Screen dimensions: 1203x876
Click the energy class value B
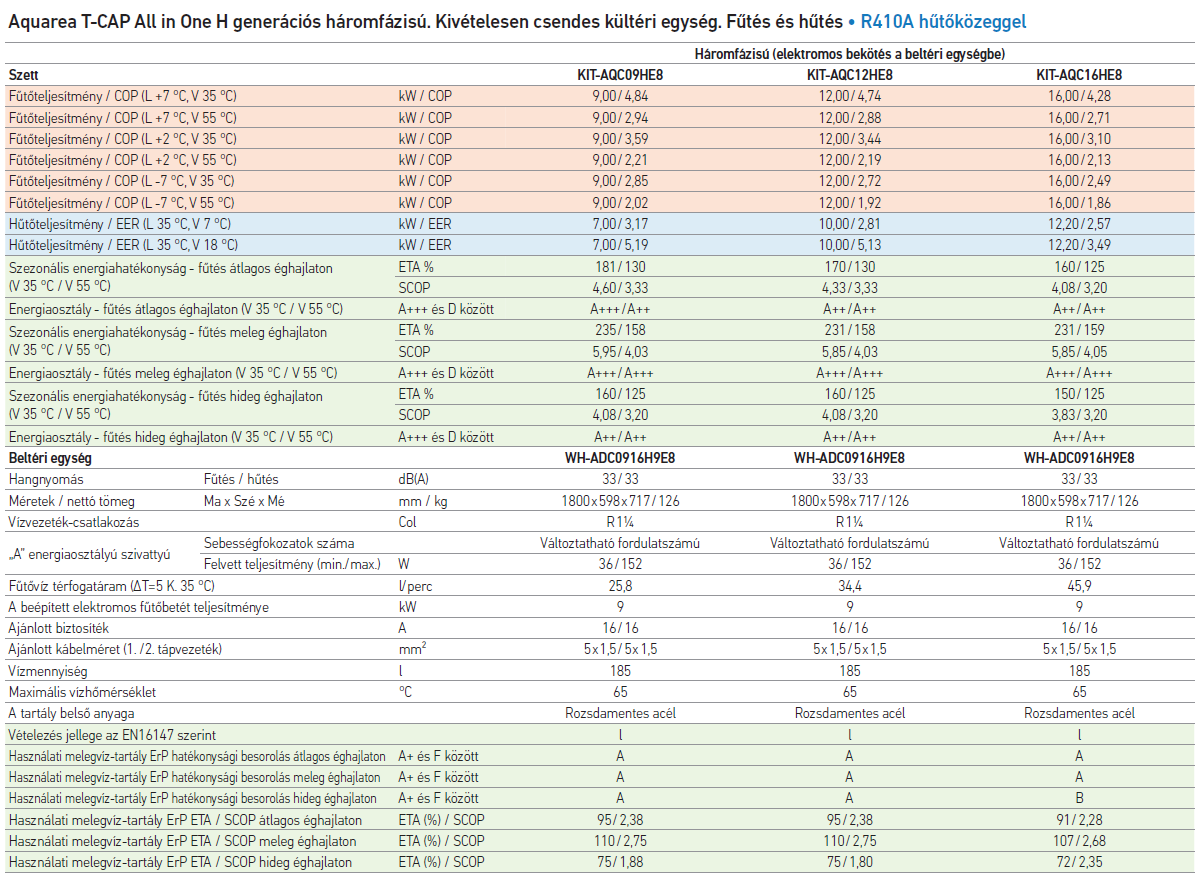[1079, 798]
